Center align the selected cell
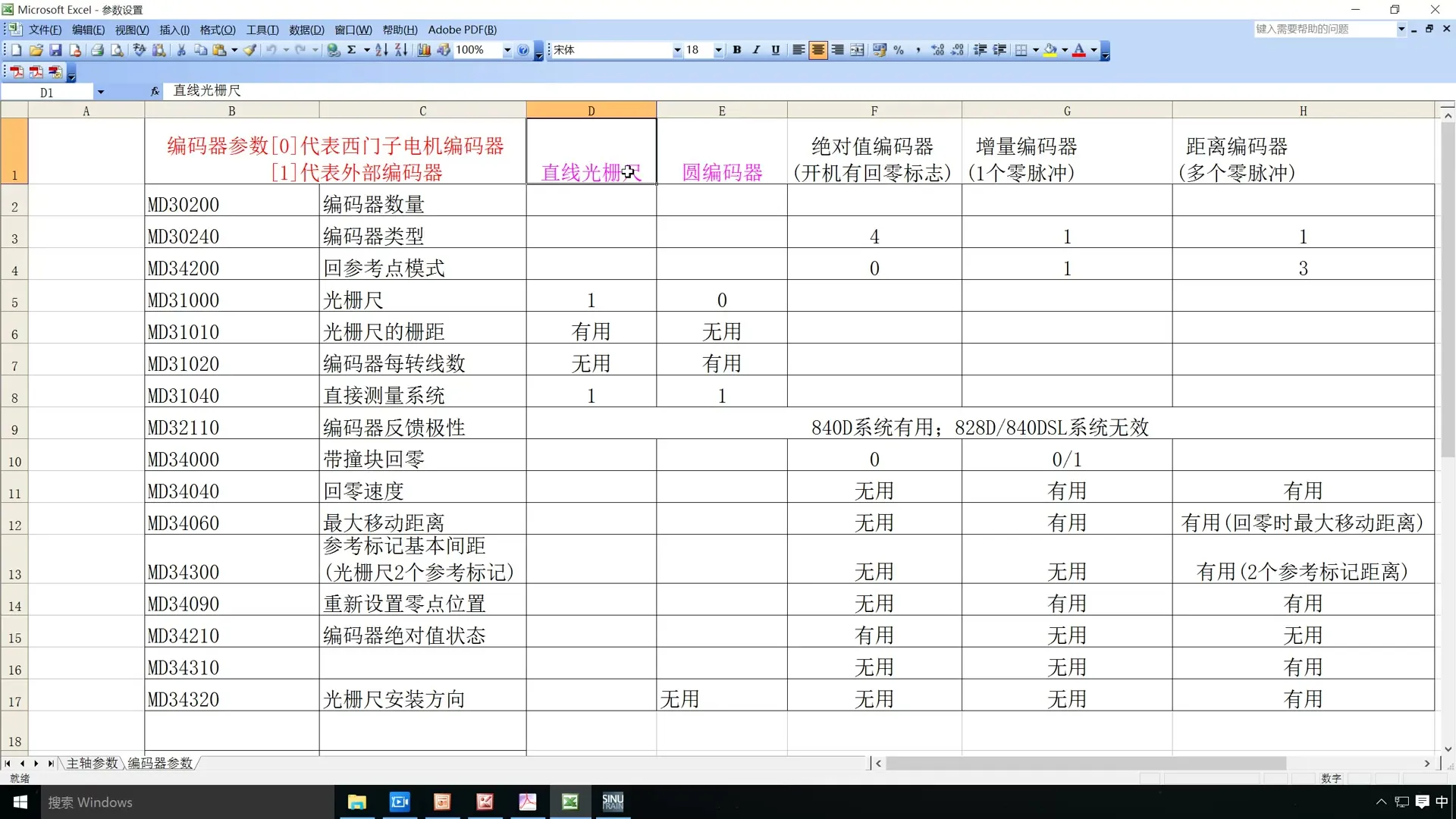The width and height of the screenshot is (1456, 819). pos(818,50)
